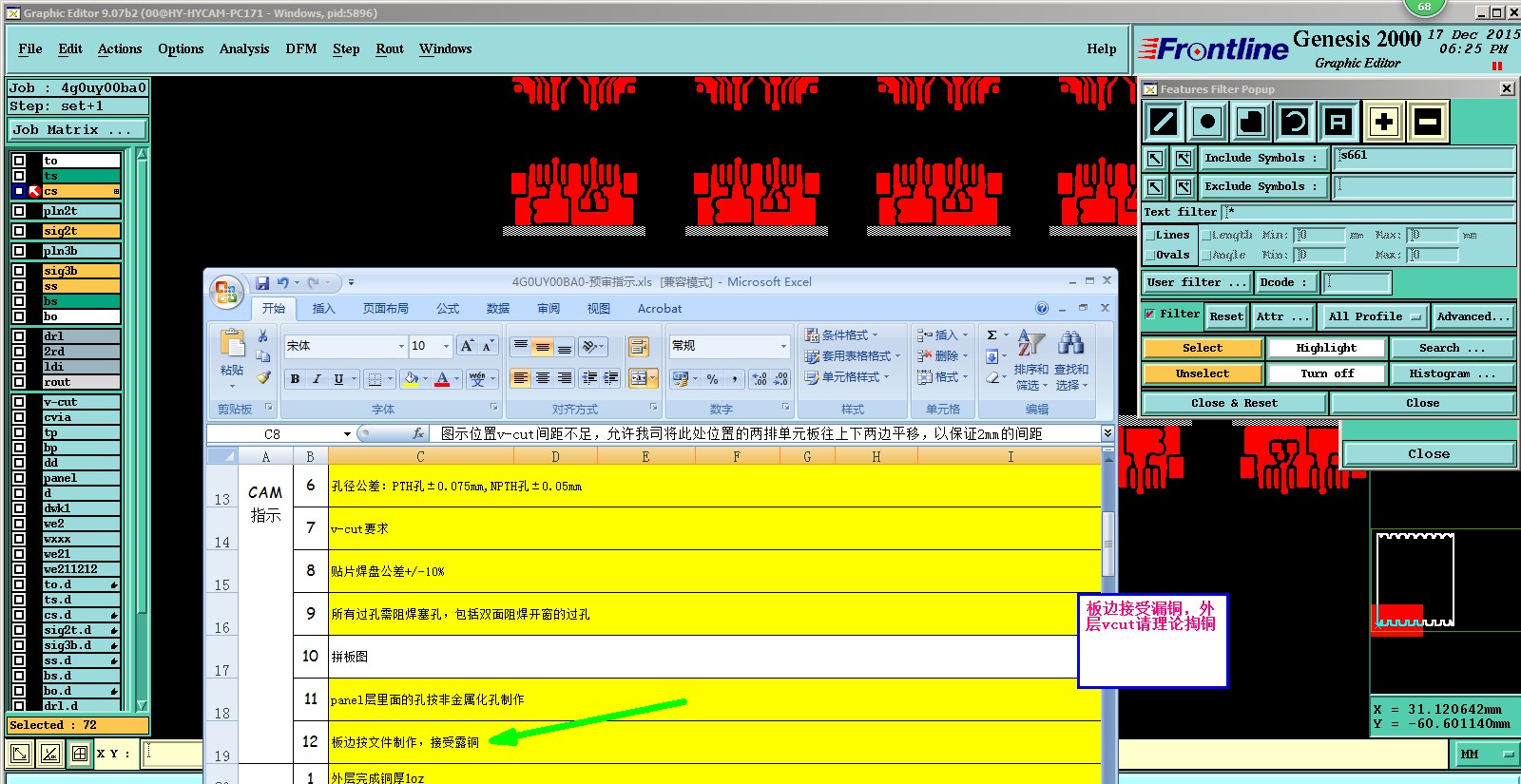Click the Cut scissors icon in Excel
This screenshot has height=784, width=1521.
263,336
